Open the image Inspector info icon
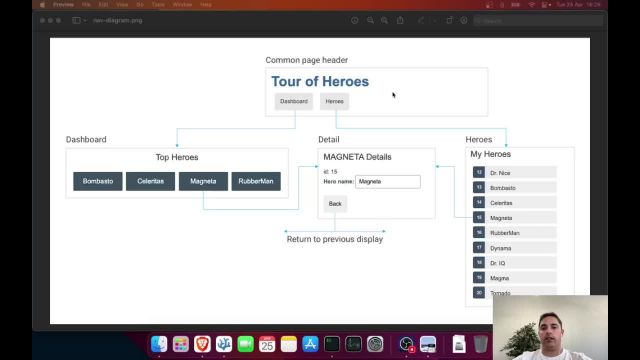This screenshot has width=640, height=360. (354, 20)
